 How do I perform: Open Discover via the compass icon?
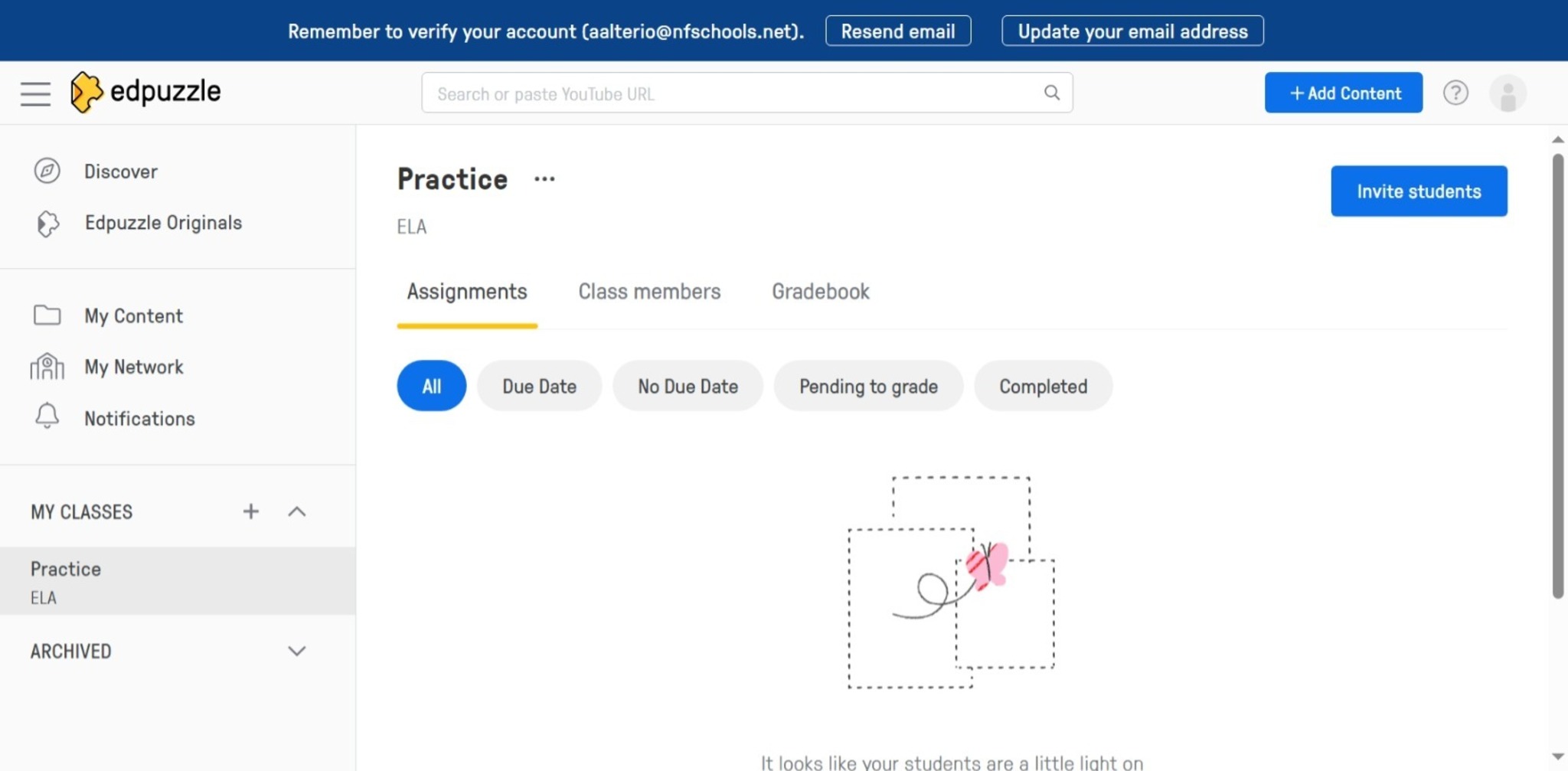tap(47, 171)
